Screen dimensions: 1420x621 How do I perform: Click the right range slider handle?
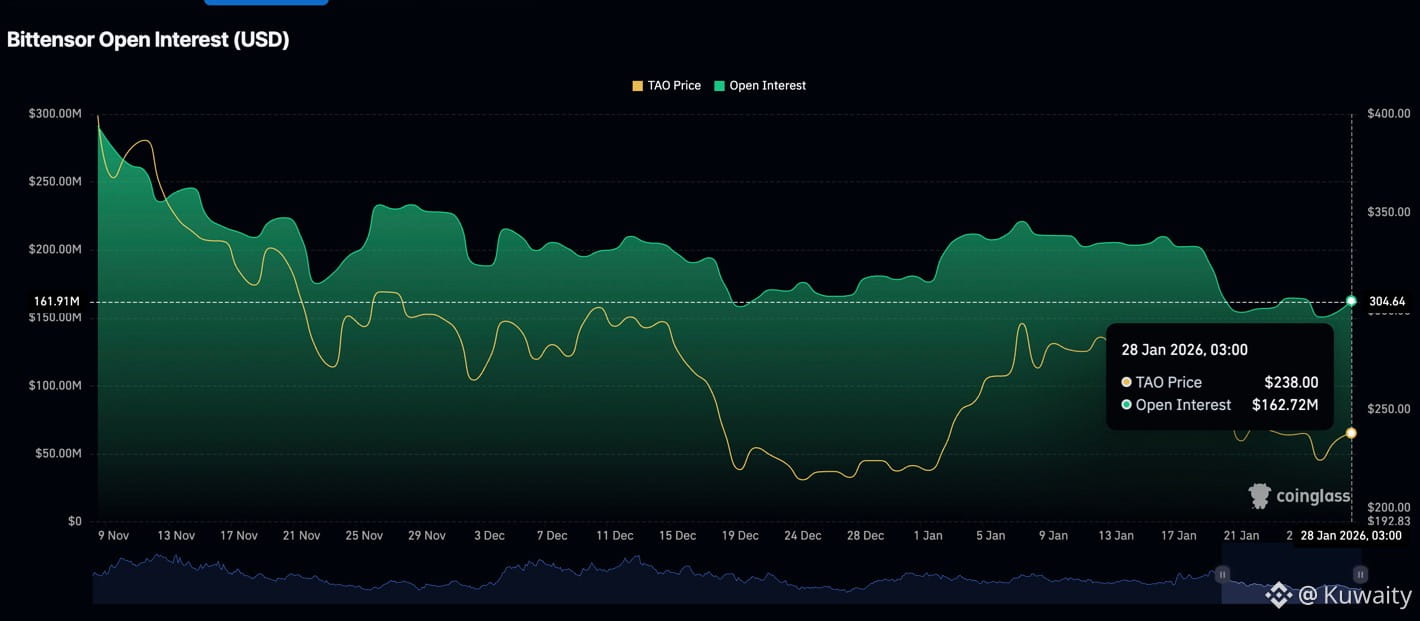click(1360, 575)
